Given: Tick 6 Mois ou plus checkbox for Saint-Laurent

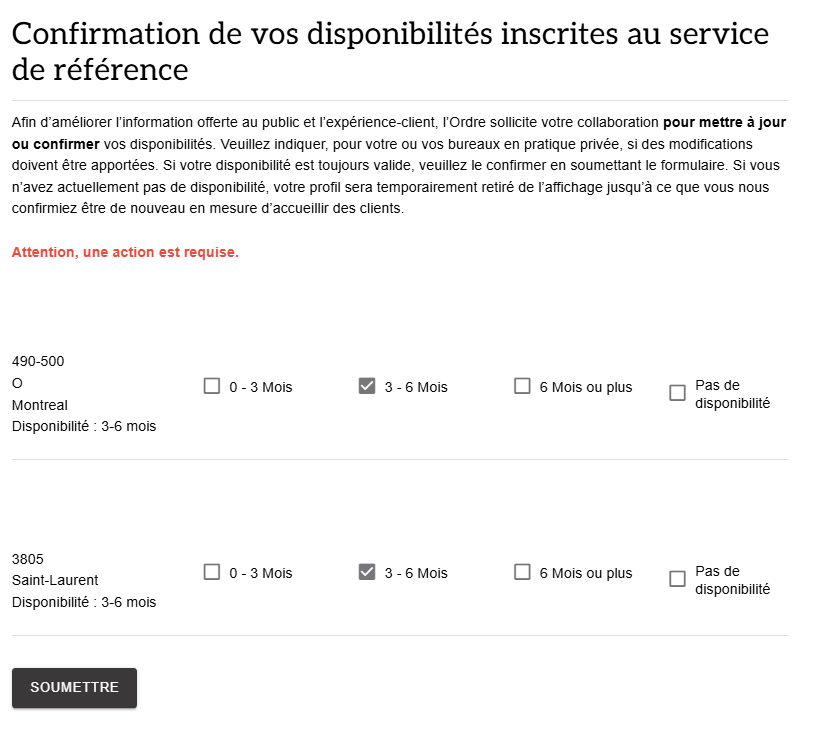Looking at the screenshot, I should (x=522, y=573).
